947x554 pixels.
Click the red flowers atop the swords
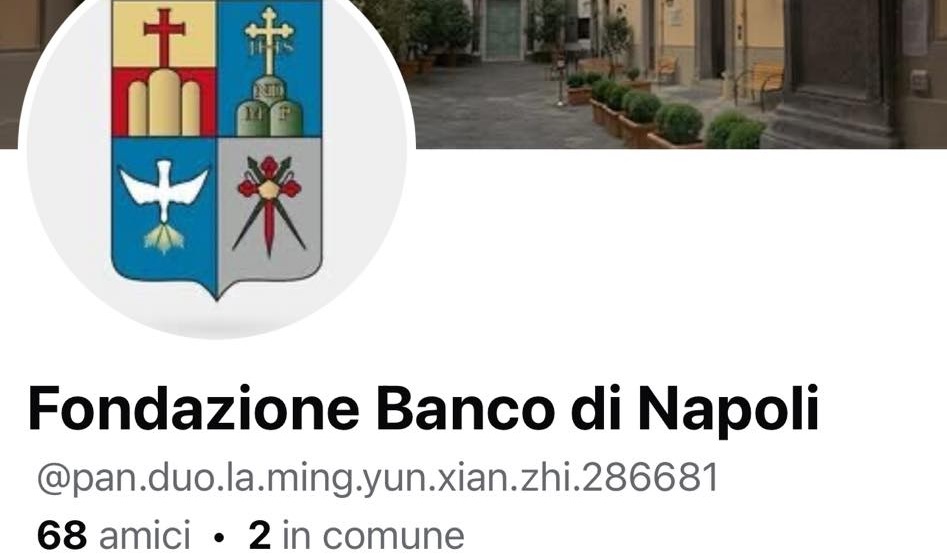(269, 179)
